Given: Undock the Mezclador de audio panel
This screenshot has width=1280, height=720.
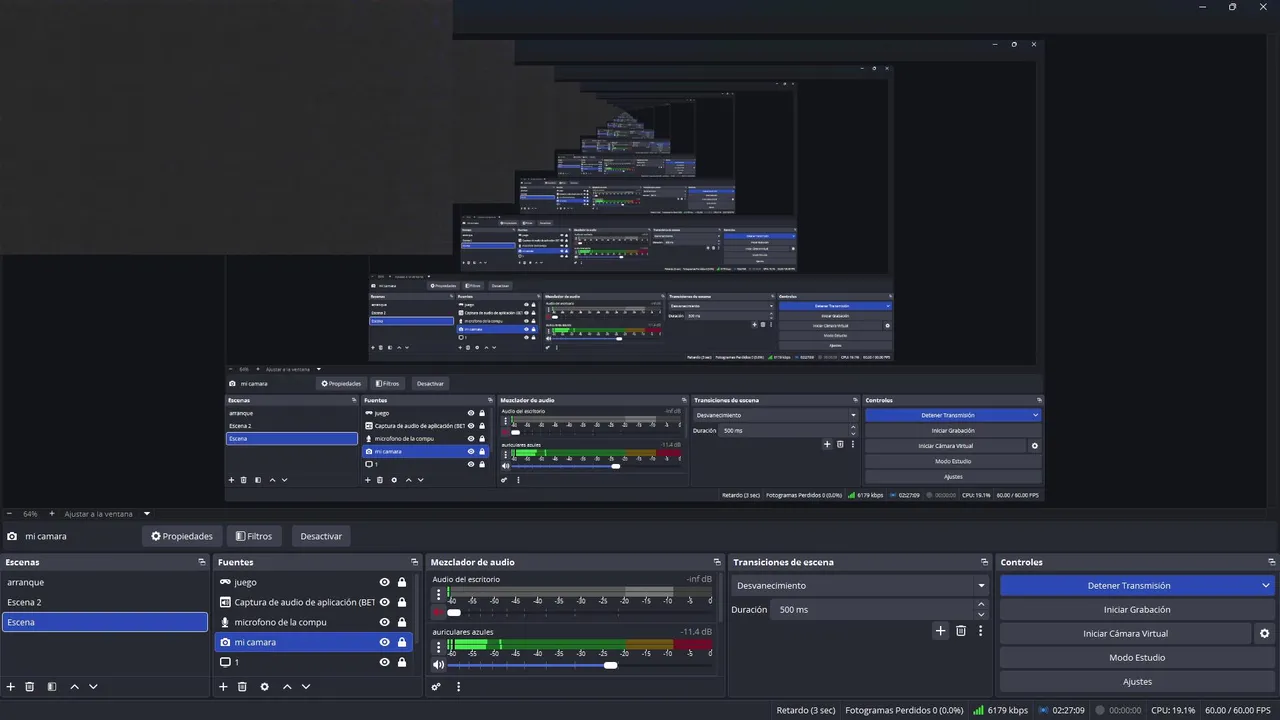Looking at the screenshot, I should pyautogui.click(x=716, y=562).
